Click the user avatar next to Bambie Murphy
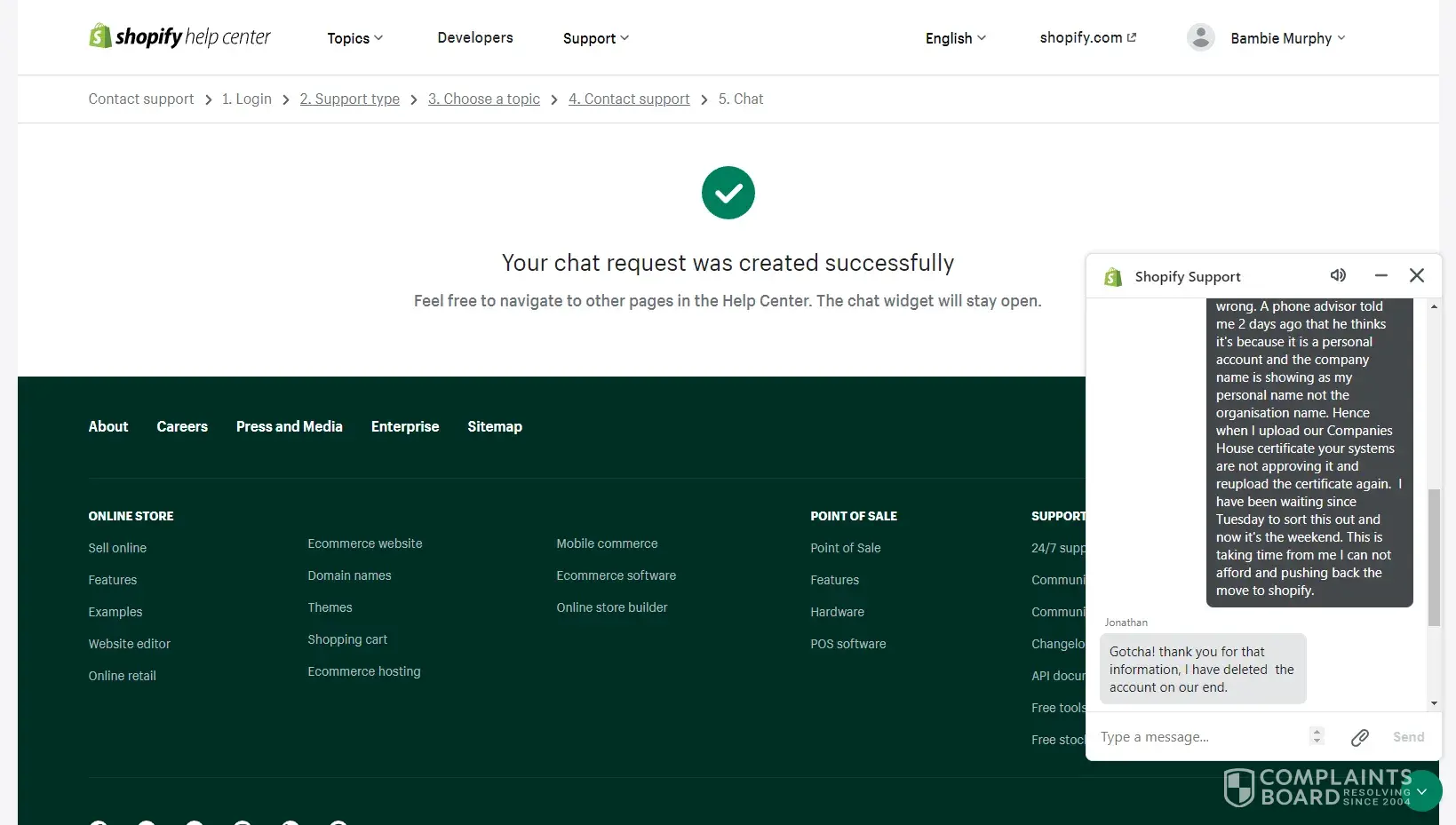 pyautogui.click(x=1201, y=37)
